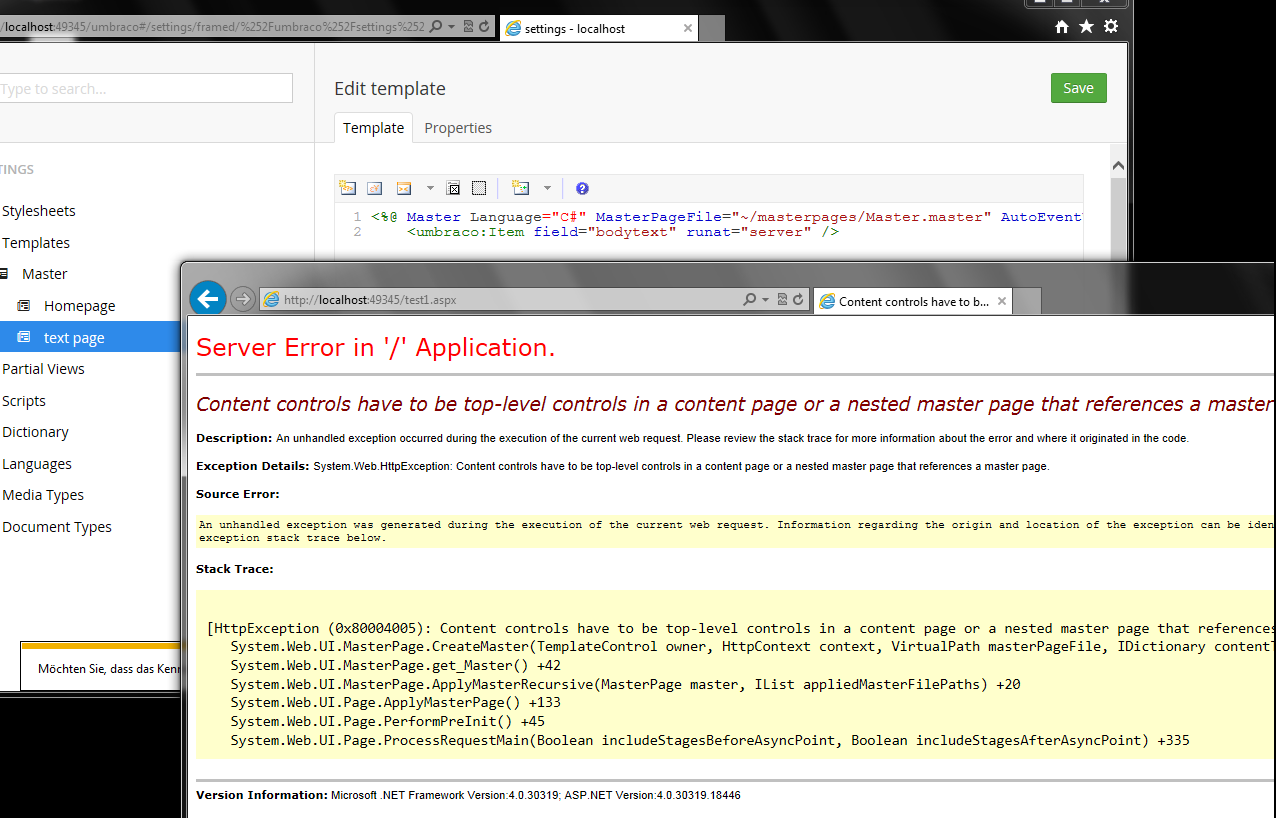
Task: Click the Insert Umbraco page field icon
Action: pyautogui.click(x=347, y=188)
